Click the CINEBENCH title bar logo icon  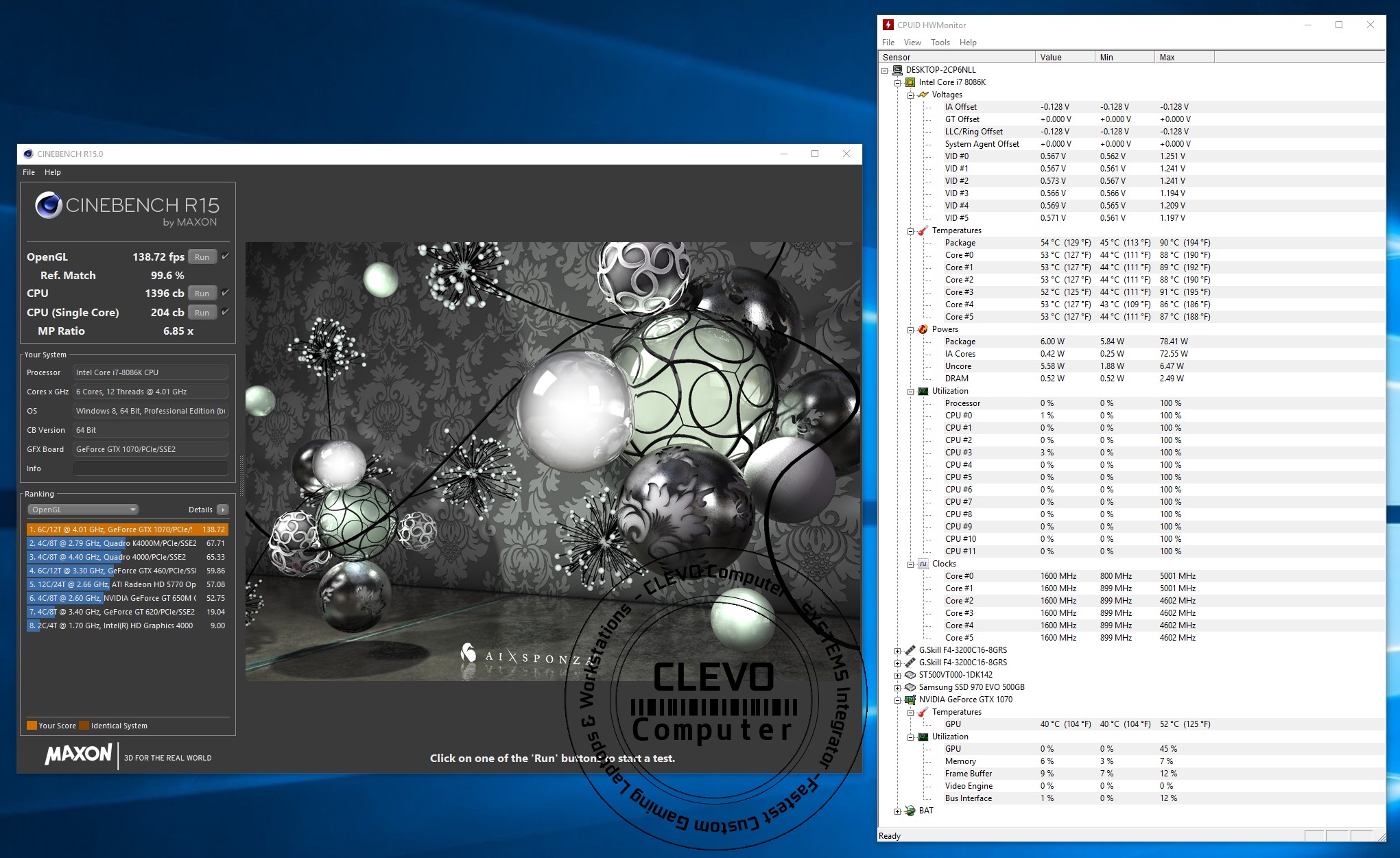coord(28,154)
